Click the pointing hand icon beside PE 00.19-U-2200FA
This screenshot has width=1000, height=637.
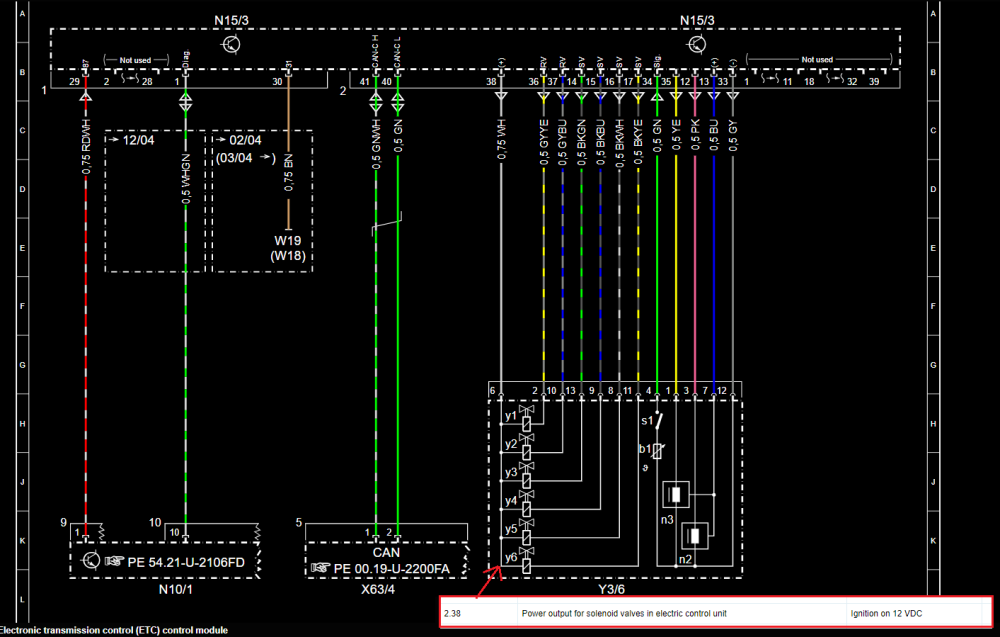click(x=320, y=567)
